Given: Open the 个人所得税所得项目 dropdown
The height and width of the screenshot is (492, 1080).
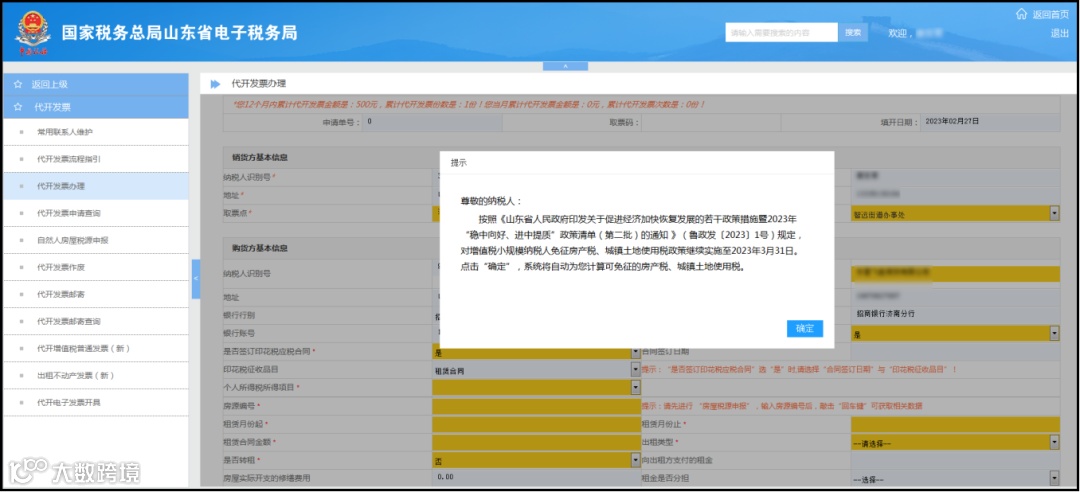Looking at the screenshot, I should click(x=537, y=388).
